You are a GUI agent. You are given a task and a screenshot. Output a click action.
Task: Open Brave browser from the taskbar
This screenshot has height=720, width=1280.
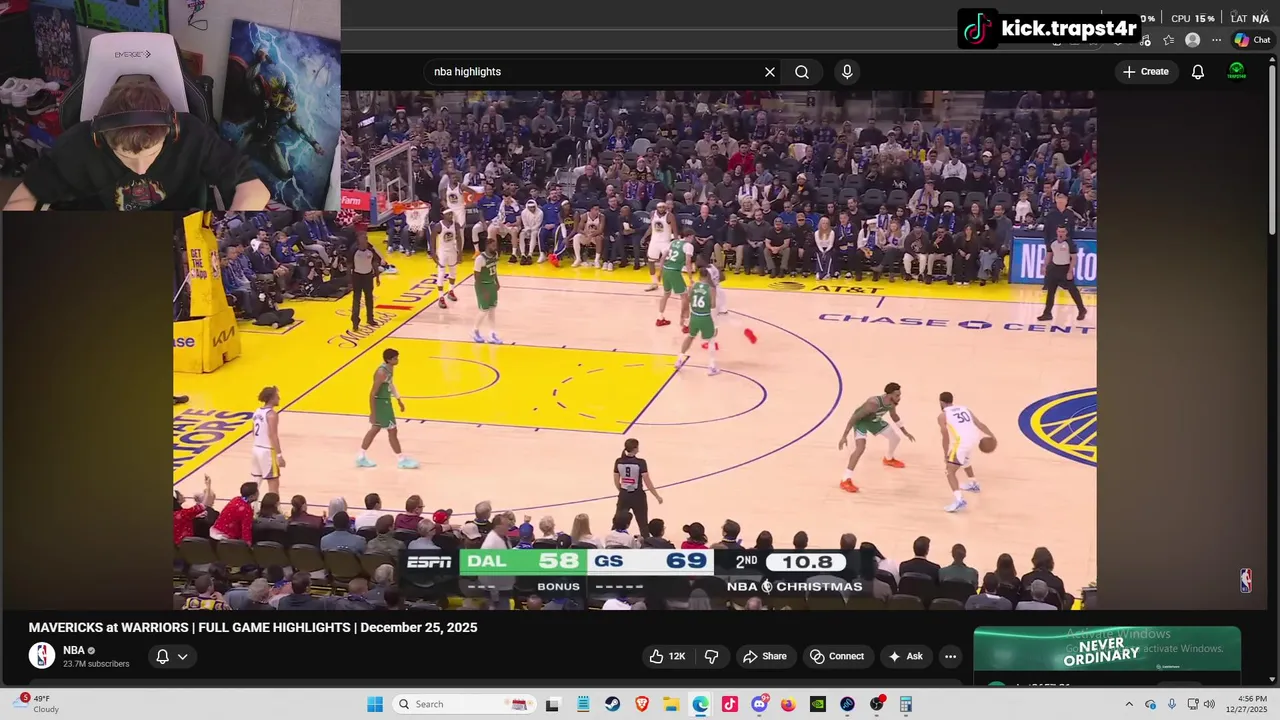[x=642, y=704]
